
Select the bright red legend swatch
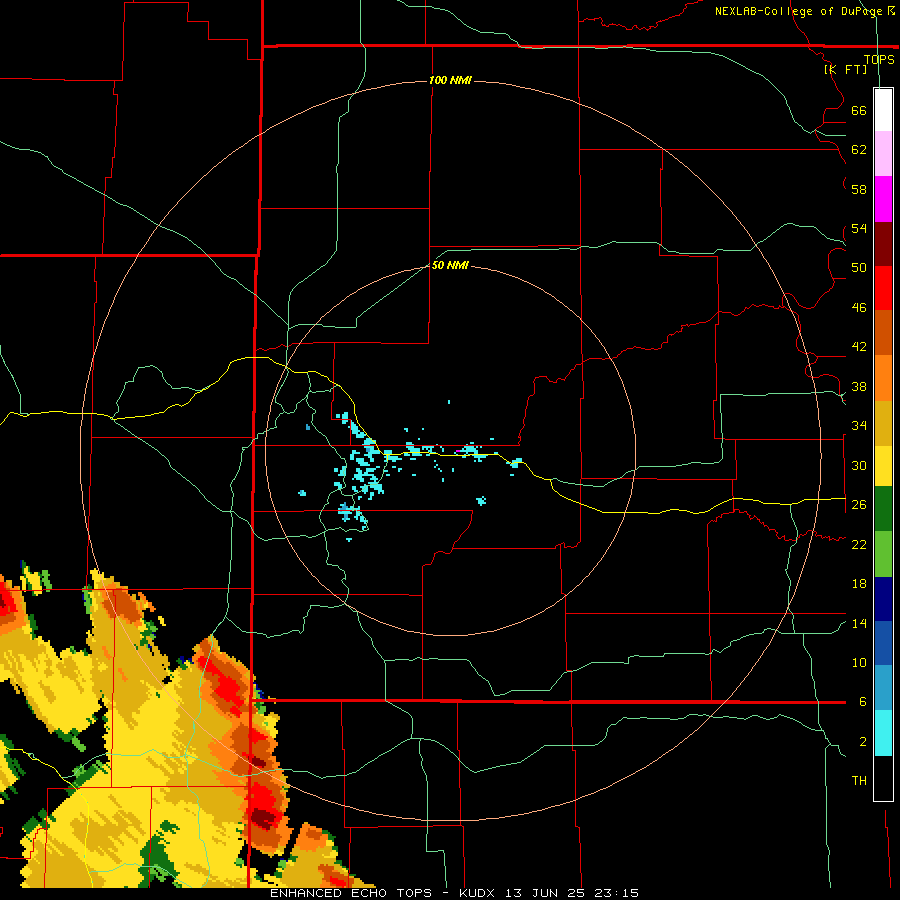point(883,288)
